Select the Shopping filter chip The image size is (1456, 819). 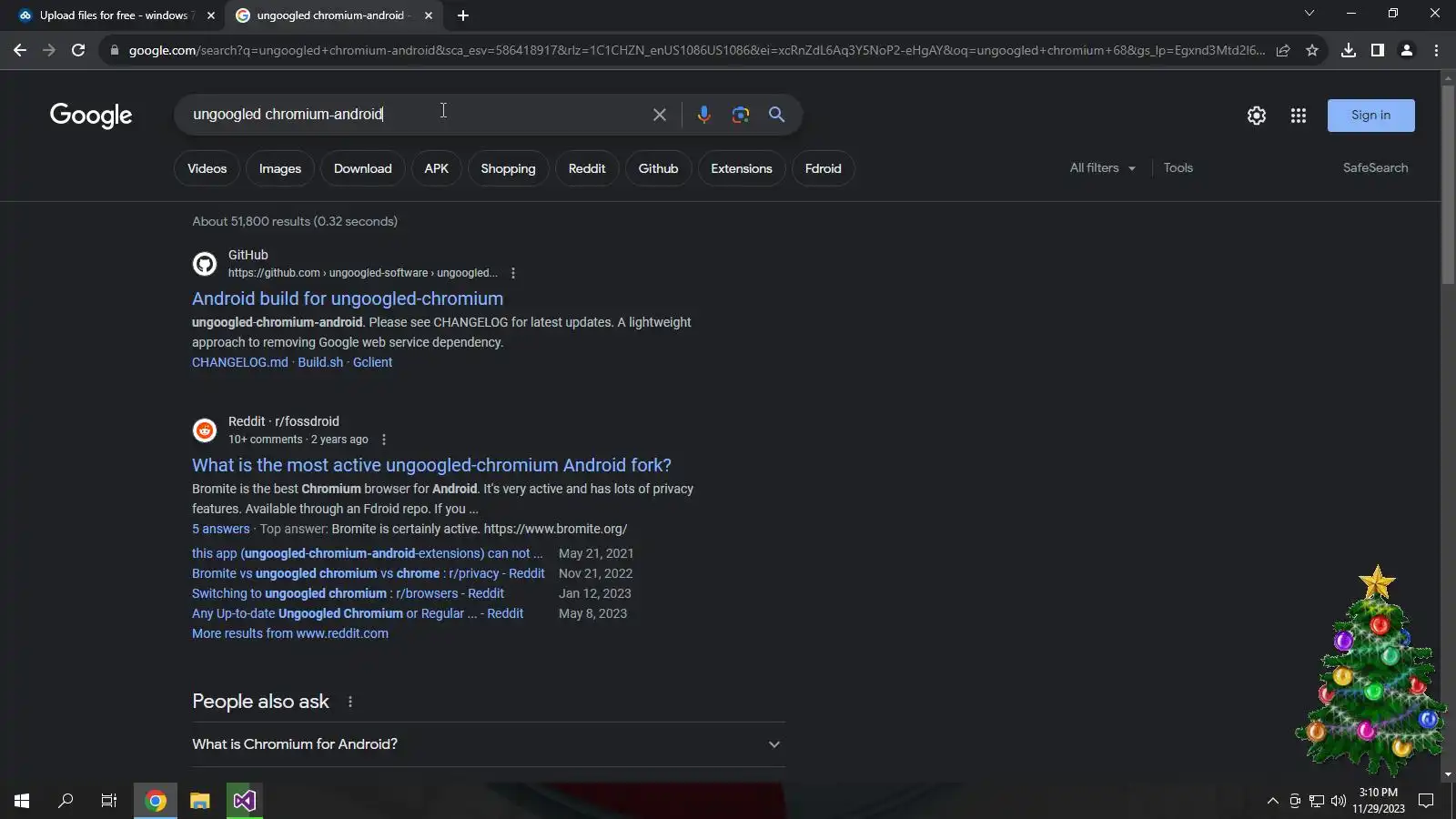point(508,168)
